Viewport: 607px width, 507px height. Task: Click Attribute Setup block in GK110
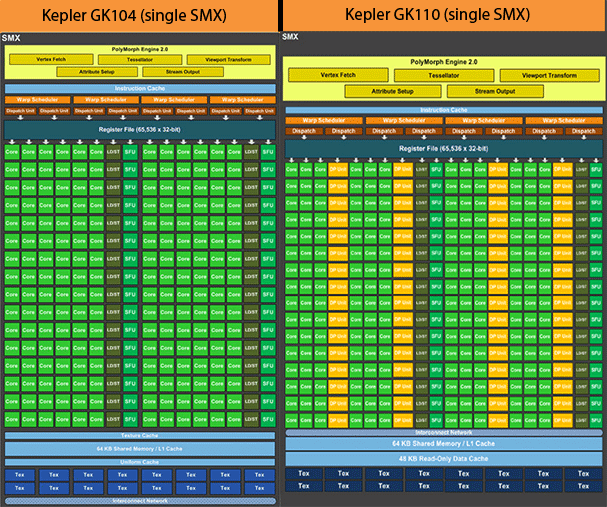(x=393, y=91)
